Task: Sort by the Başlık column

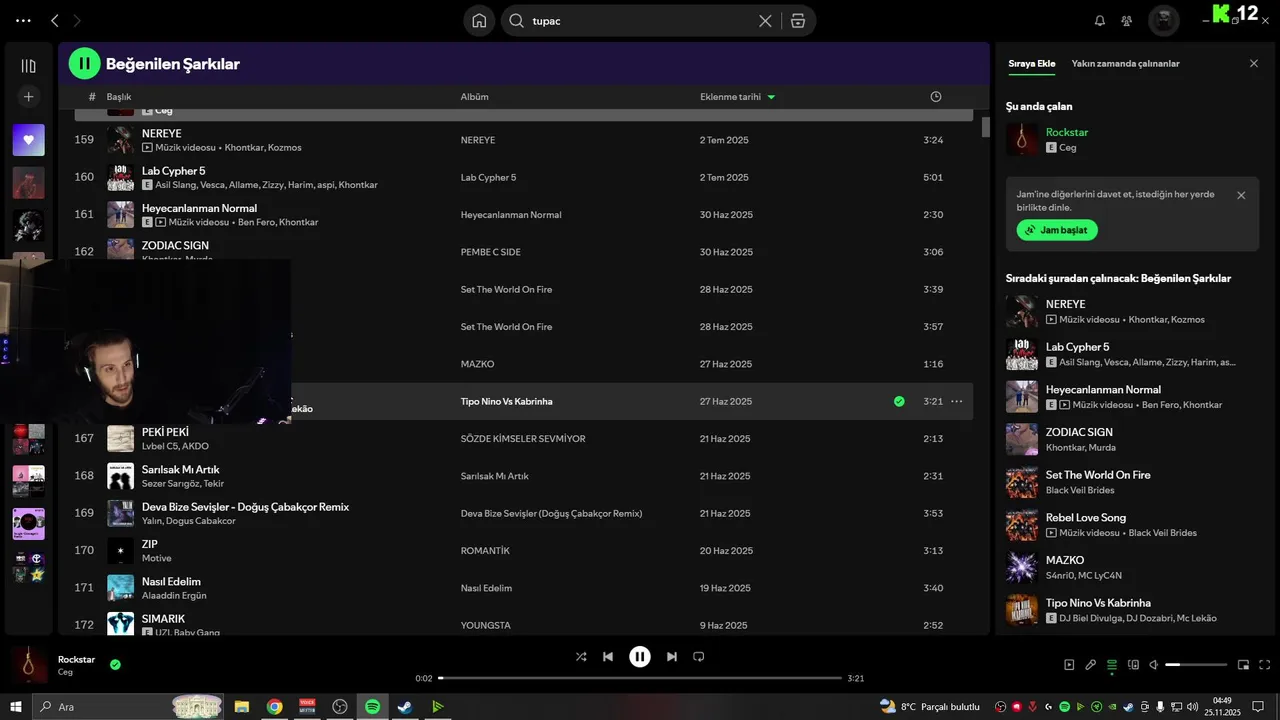Action: [119, 97]
